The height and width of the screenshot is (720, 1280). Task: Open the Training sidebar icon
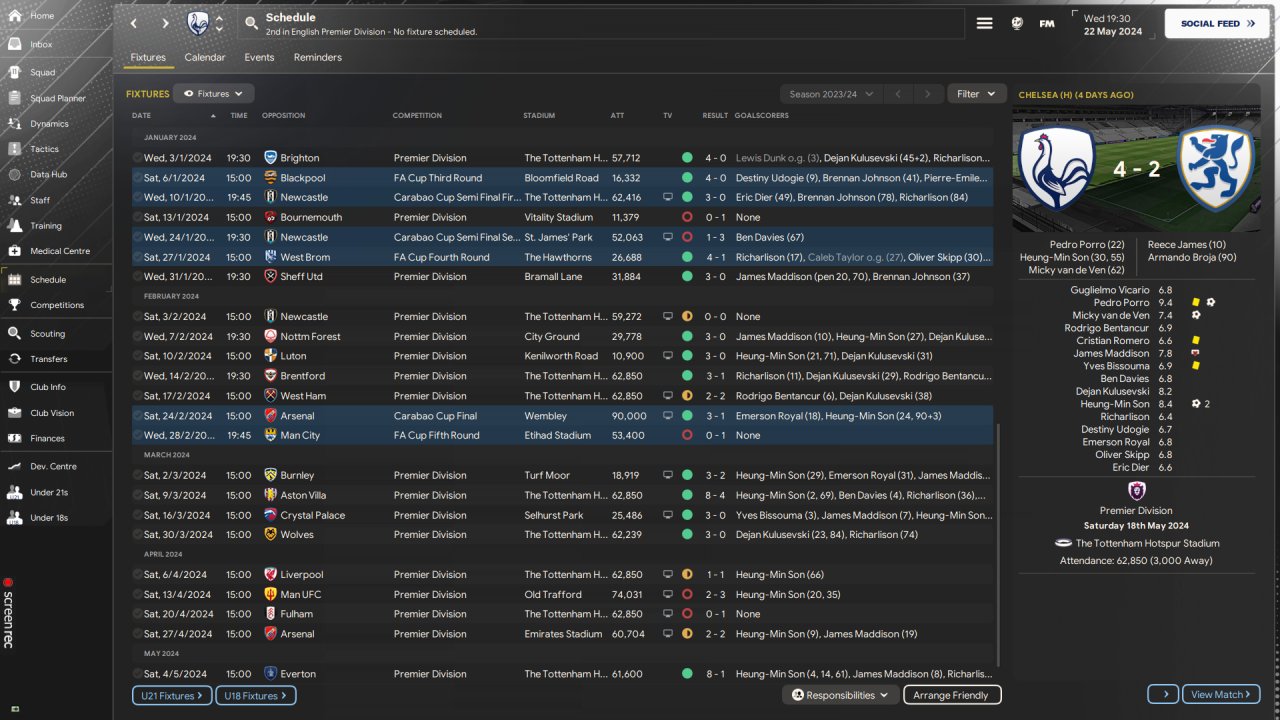[14, 226]
